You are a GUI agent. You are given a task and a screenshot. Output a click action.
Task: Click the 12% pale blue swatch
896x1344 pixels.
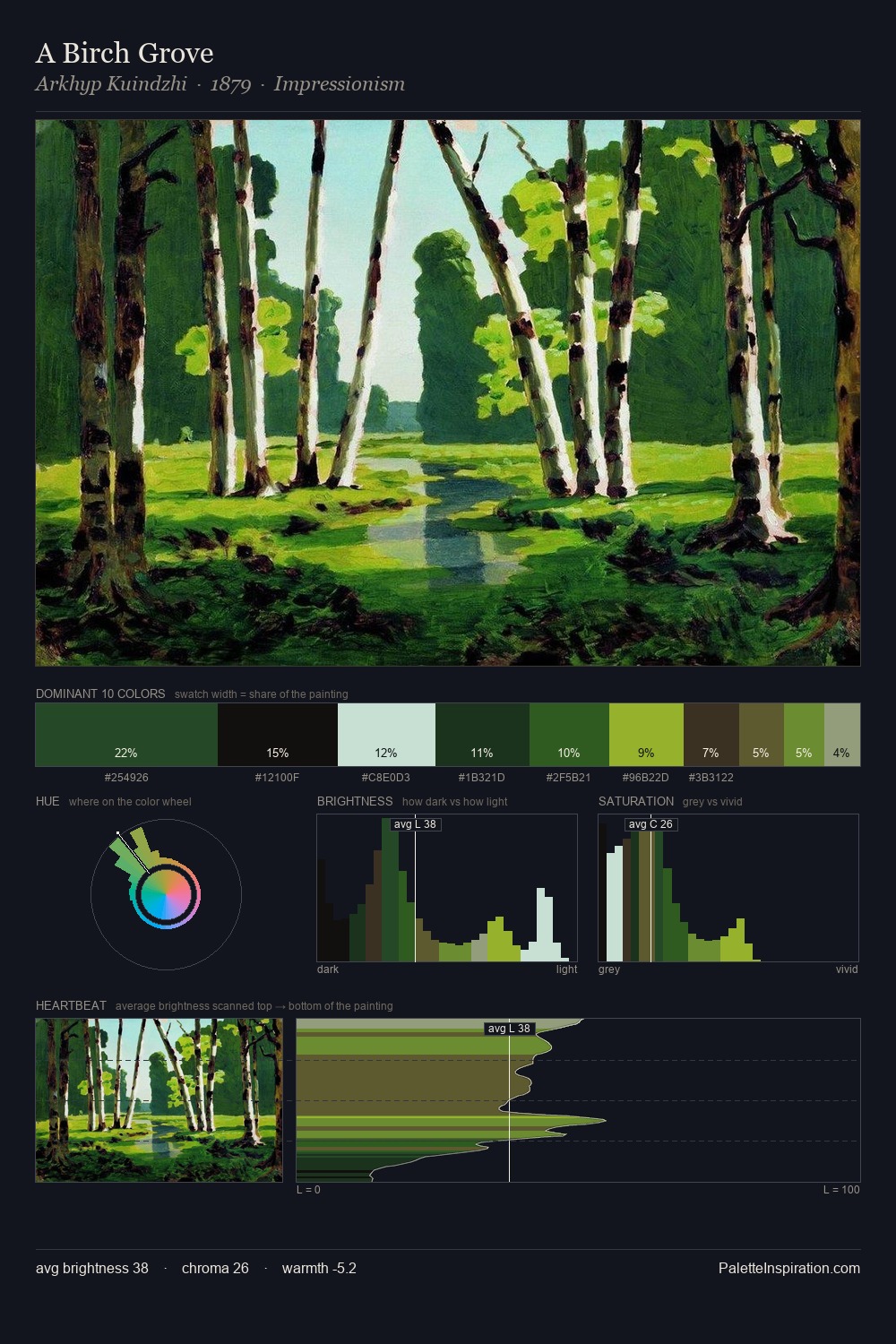[386, 735]
